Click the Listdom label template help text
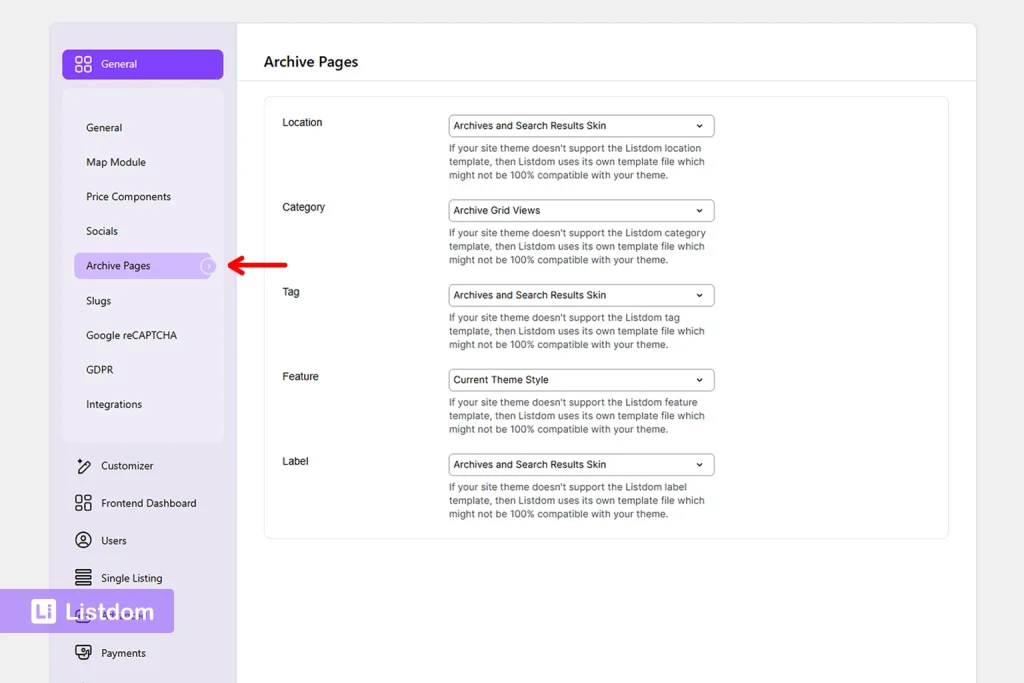The image size is (1024, 683). pyautogui.click(x=577, y=501)
